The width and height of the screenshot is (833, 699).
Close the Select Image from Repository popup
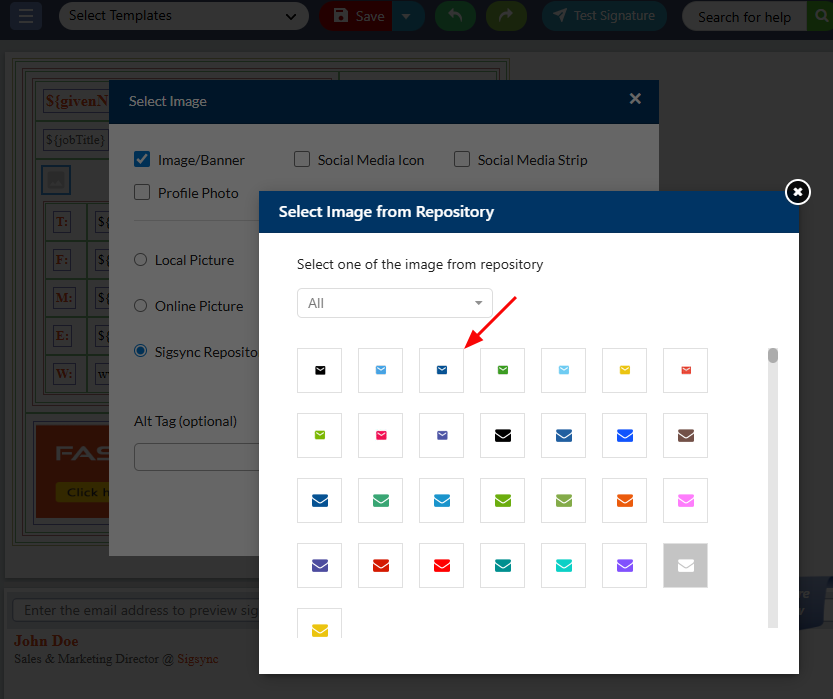[797, 192]
